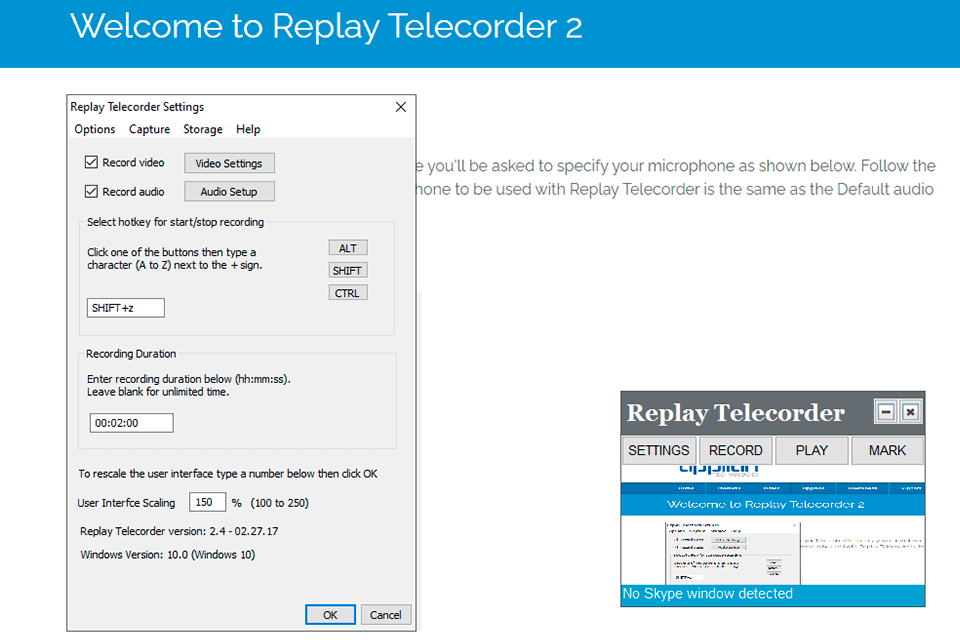The height and width of the screenshot is (640, 960).
Task: Select the SHIFT hotkey modifier button
Action: tap(347, 269)
